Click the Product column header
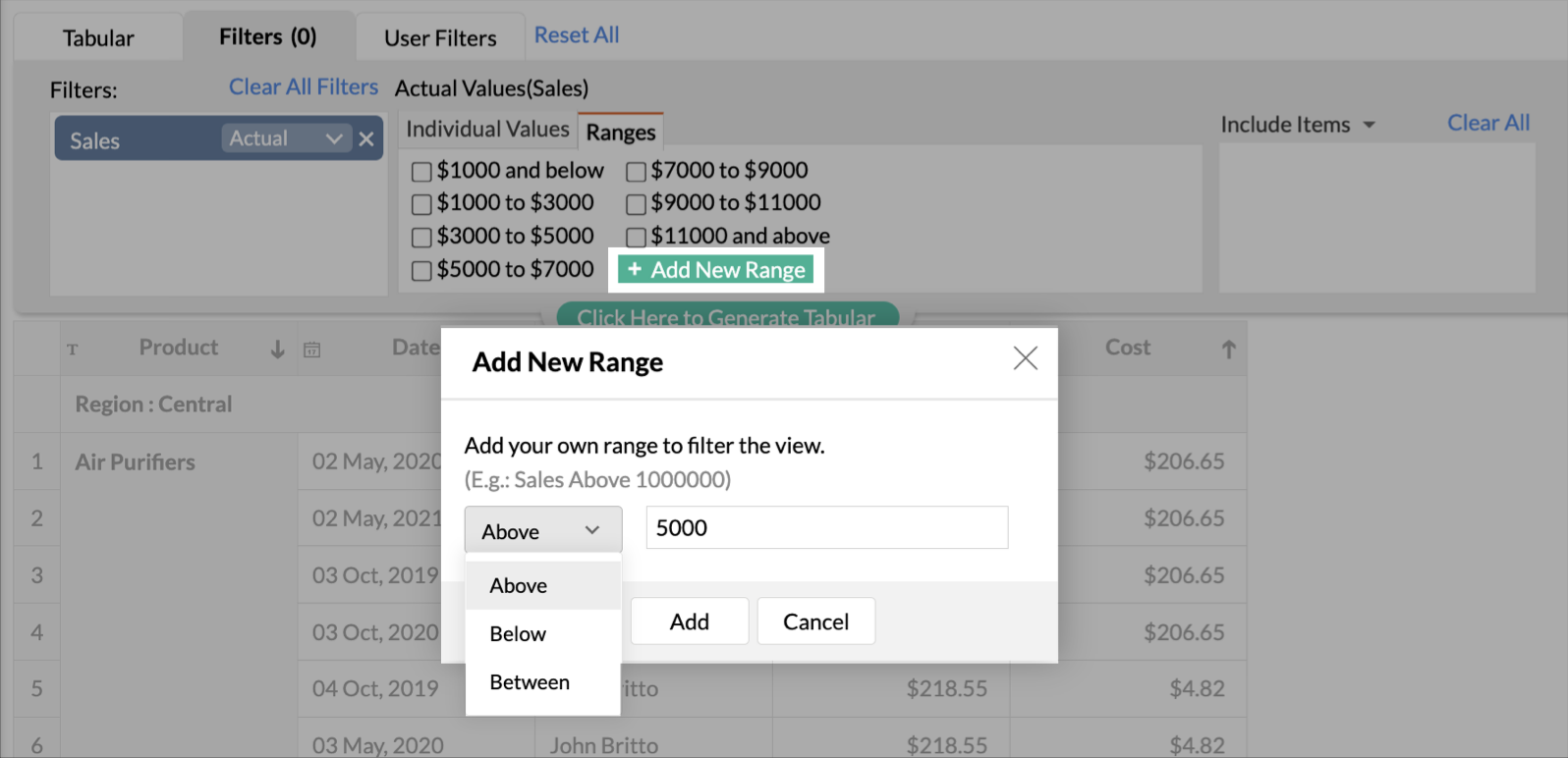The image size is (1568, 758). pyautogui.click(x=179, y=348)
